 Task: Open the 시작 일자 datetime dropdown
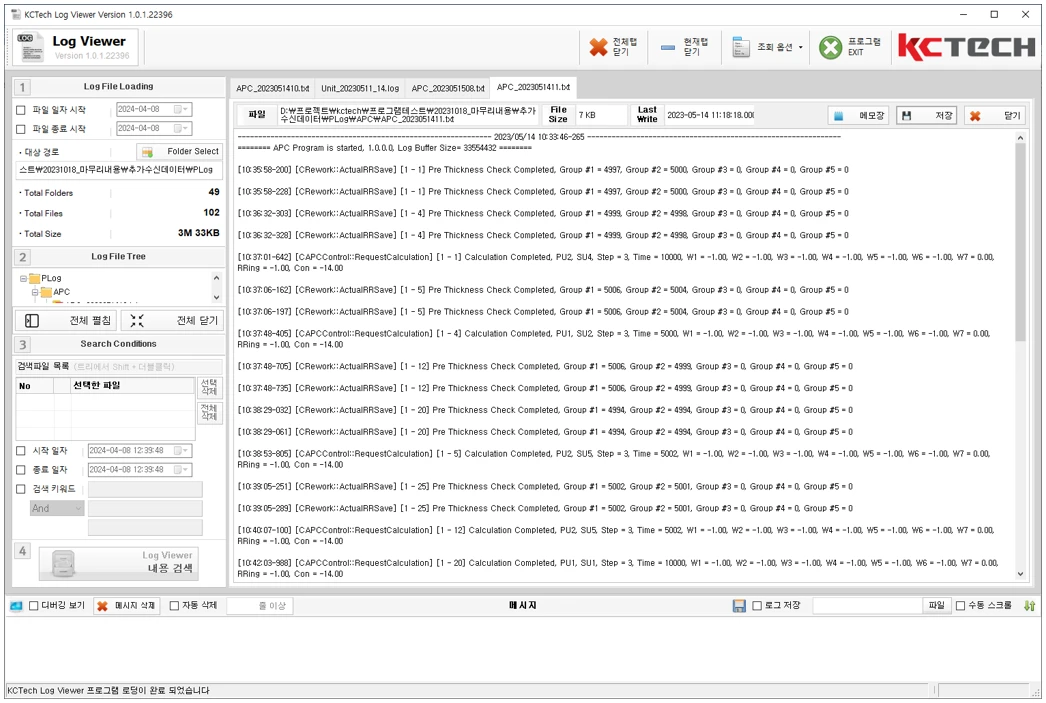pos(181,450)
